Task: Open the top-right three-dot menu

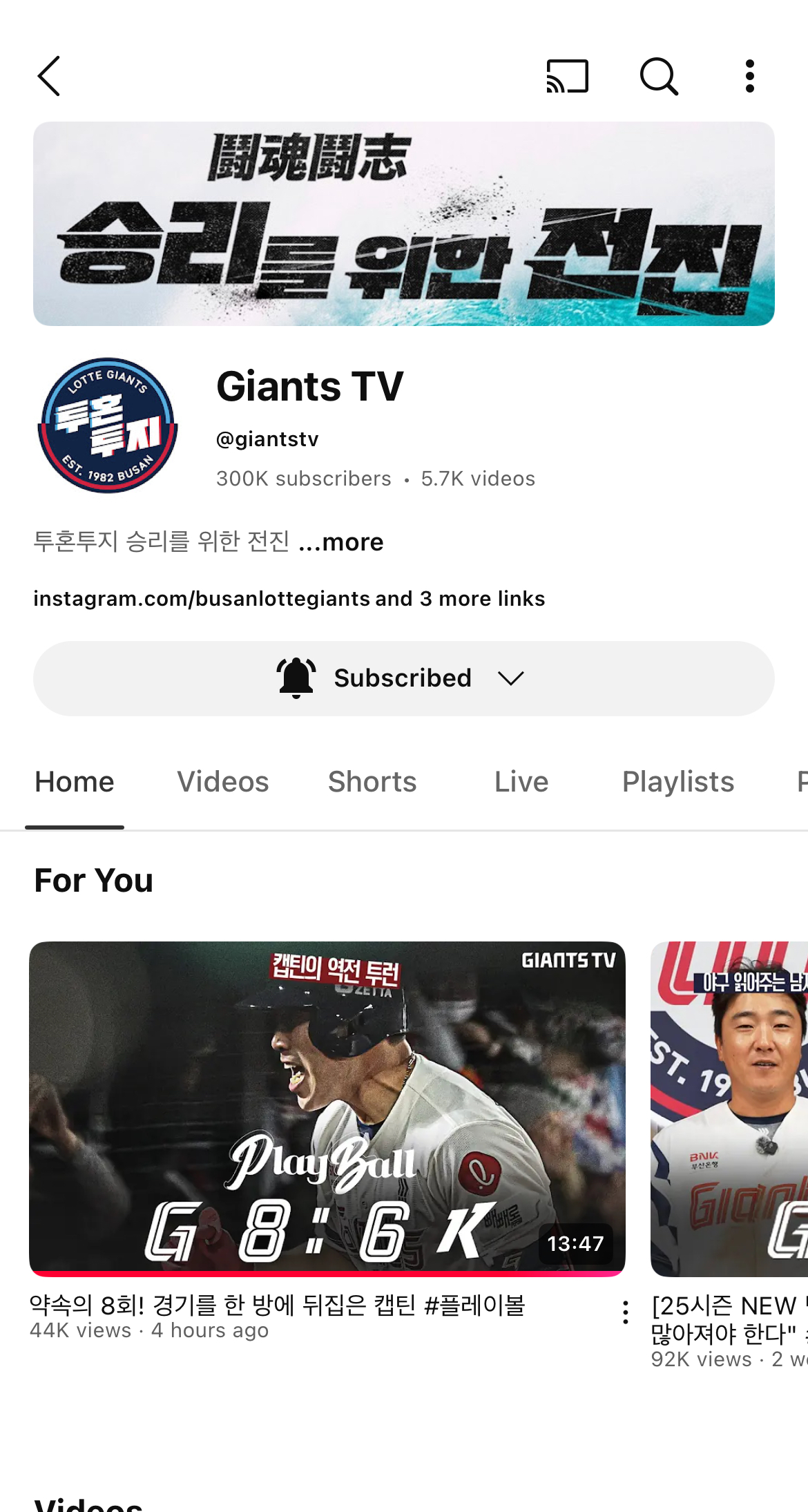Action: (x=749, y=76)
